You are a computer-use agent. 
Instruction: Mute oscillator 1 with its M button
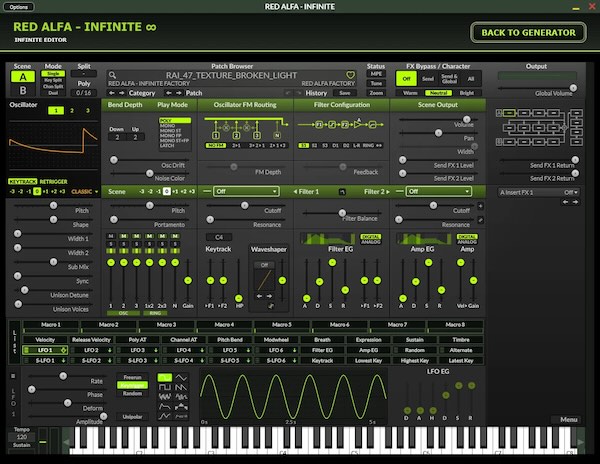[x=111, y=236]
